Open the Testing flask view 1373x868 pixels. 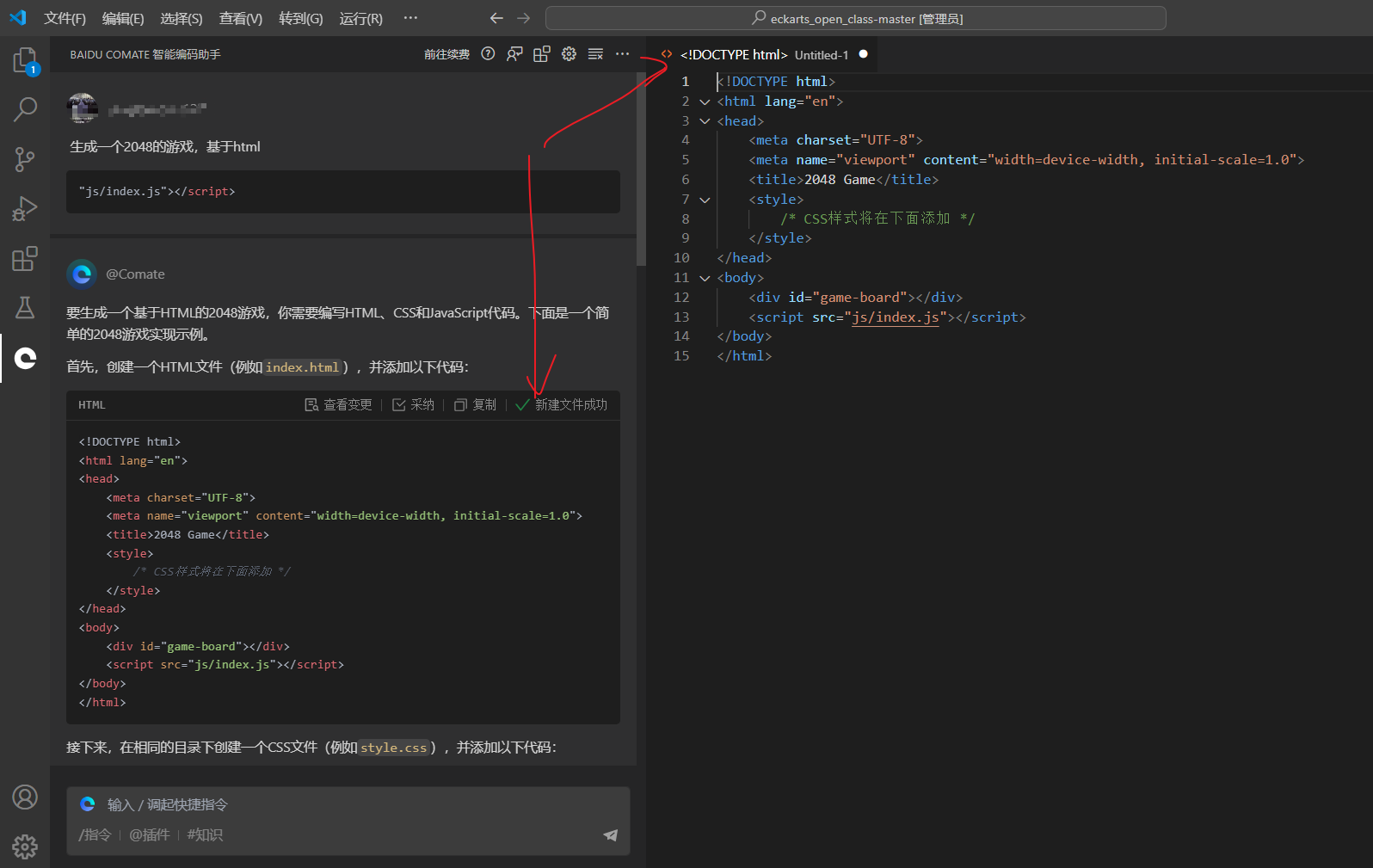25,308
